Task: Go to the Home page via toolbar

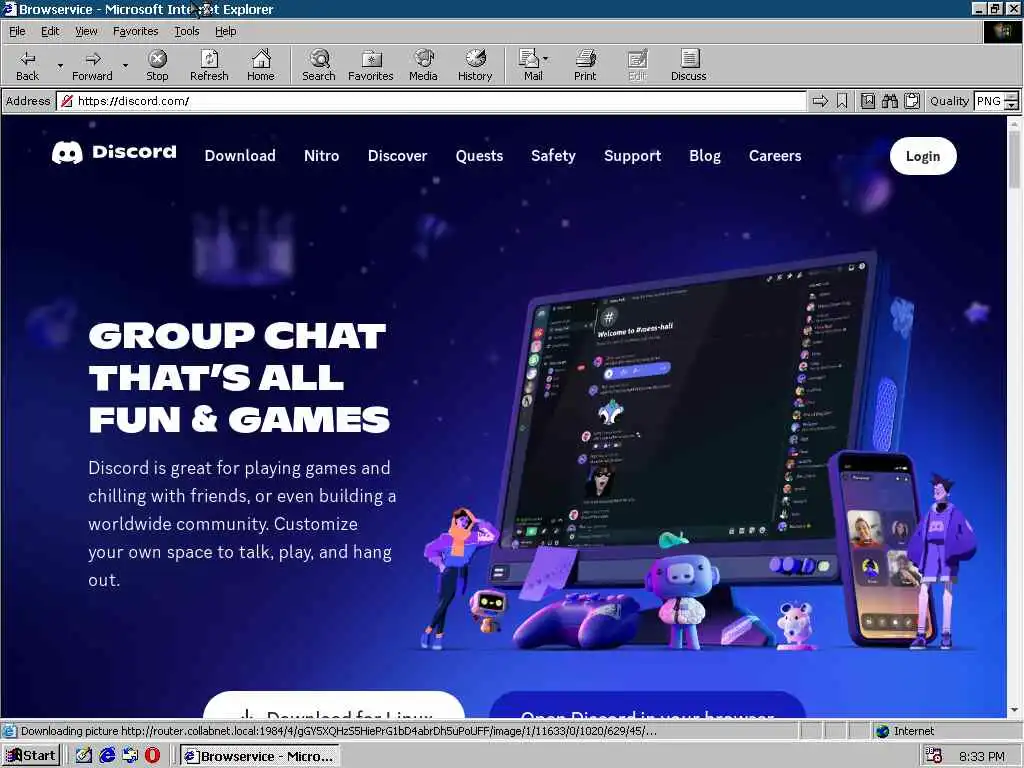Action: (261, 65)
